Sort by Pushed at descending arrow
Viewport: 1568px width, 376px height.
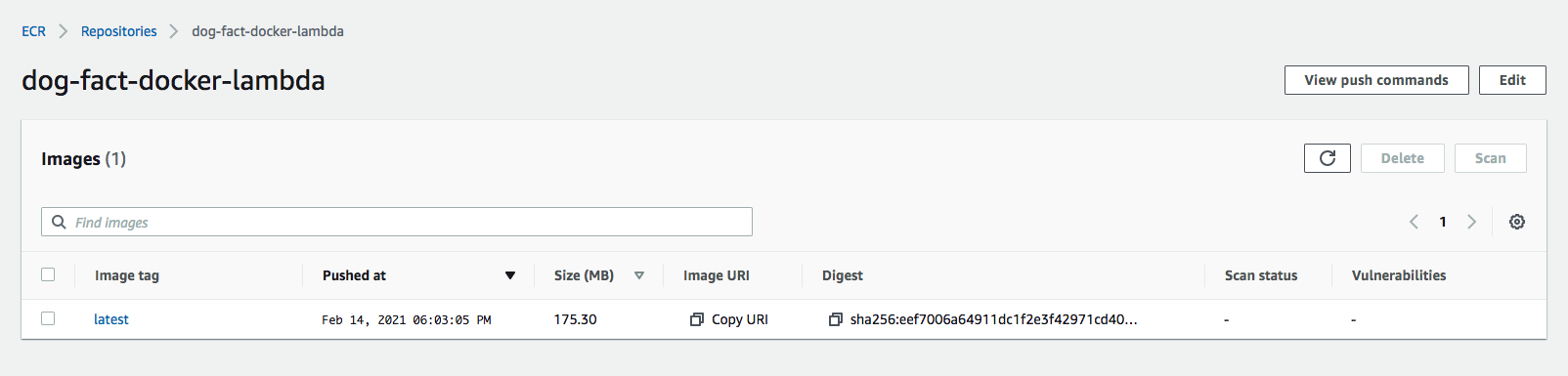click(x=510, y=275)
